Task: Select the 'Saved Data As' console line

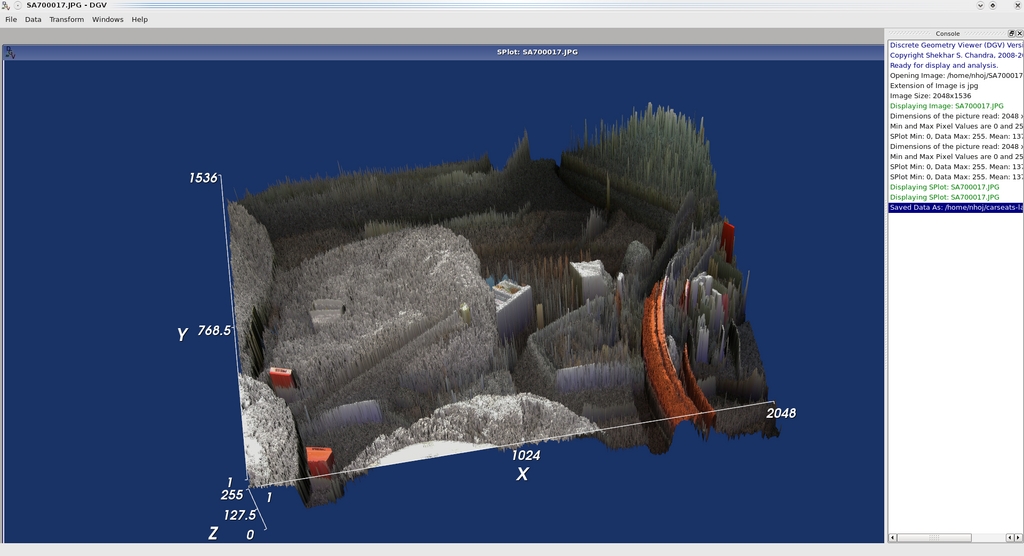Action: (x=955, y=207)
